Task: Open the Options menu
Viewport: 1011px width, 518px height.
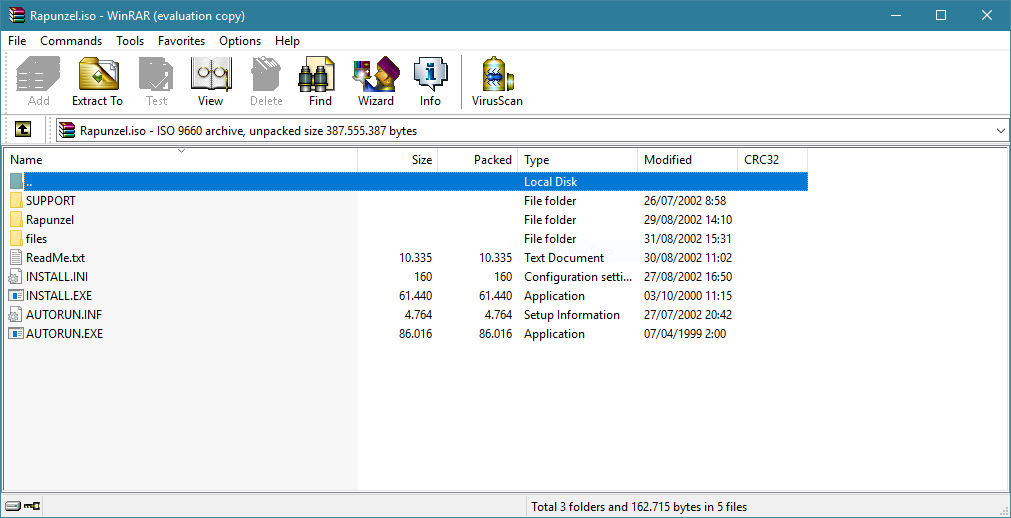Action: coord(240,41)
